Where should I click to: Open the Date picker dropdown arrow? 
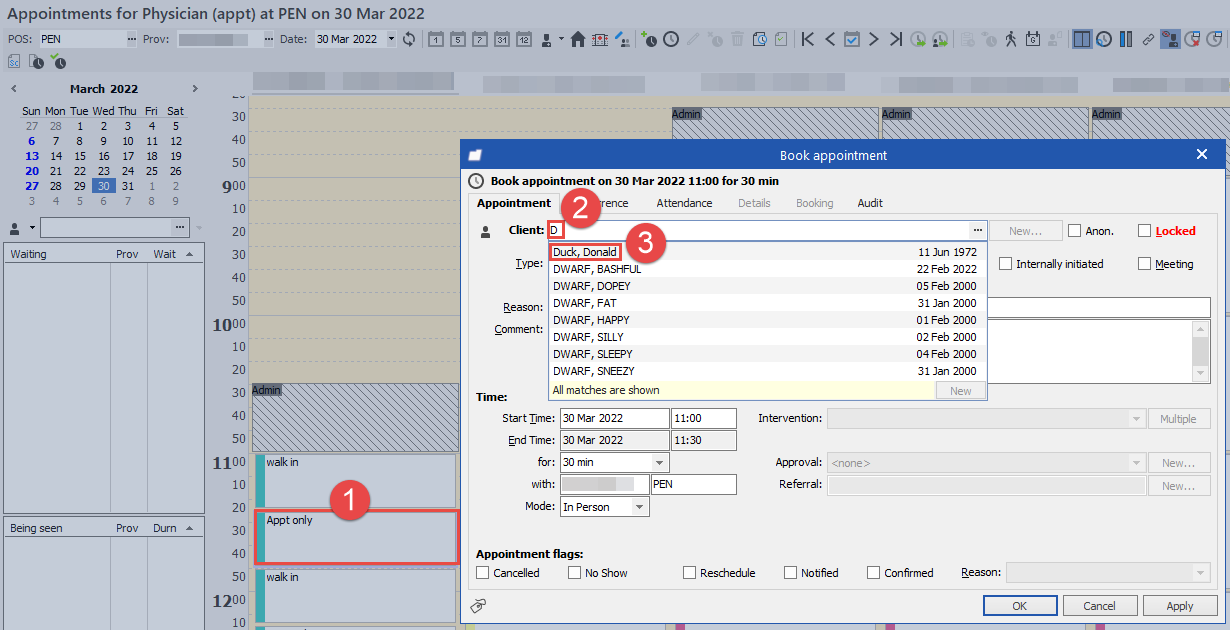[390, 39]
